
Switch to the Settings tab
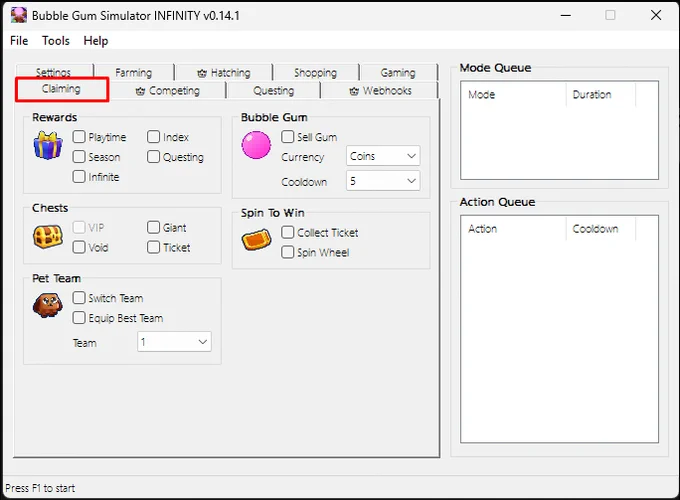point(54,71)
